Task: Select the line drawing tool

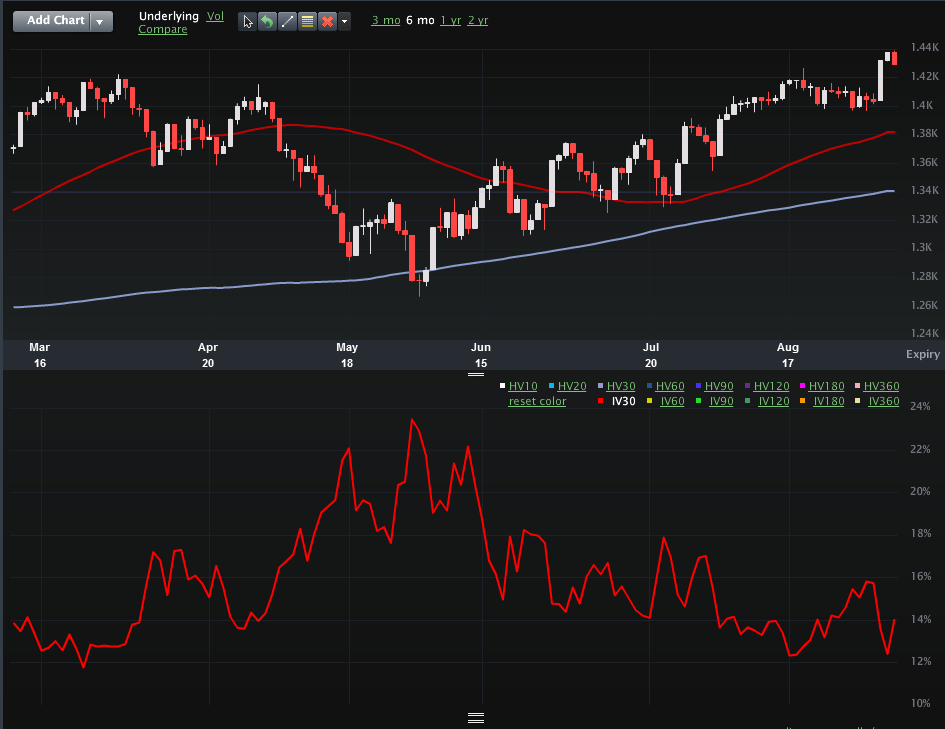Action: [287, 22]
